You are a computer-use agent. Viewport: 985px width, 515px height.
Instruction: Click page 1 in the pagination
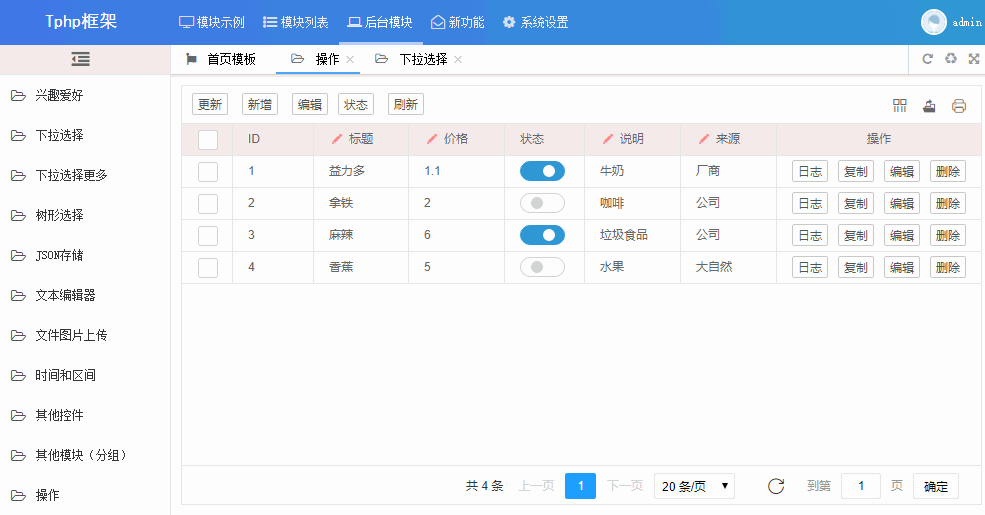tap(580, 486)
